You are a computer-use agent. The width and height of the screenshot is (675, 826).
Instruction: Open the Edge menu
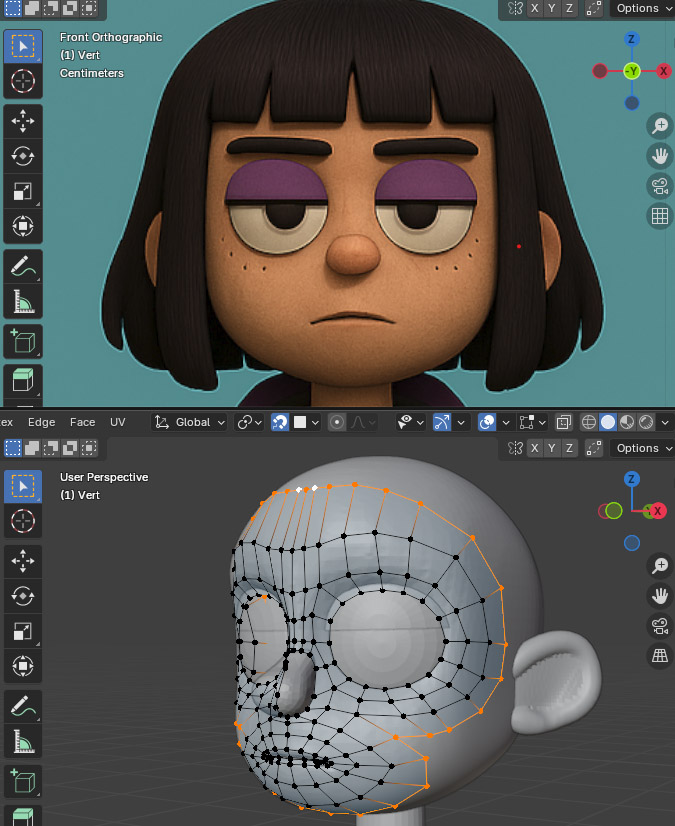[x=41, y=422]
